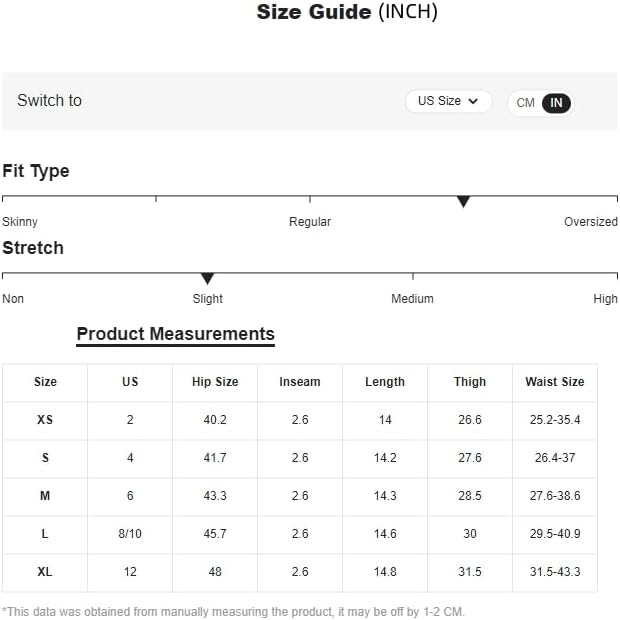This screenshot has height=620, width=620.
Task: Click the Size Guide title
Action: pyautogui.click(x=347, y=12)
